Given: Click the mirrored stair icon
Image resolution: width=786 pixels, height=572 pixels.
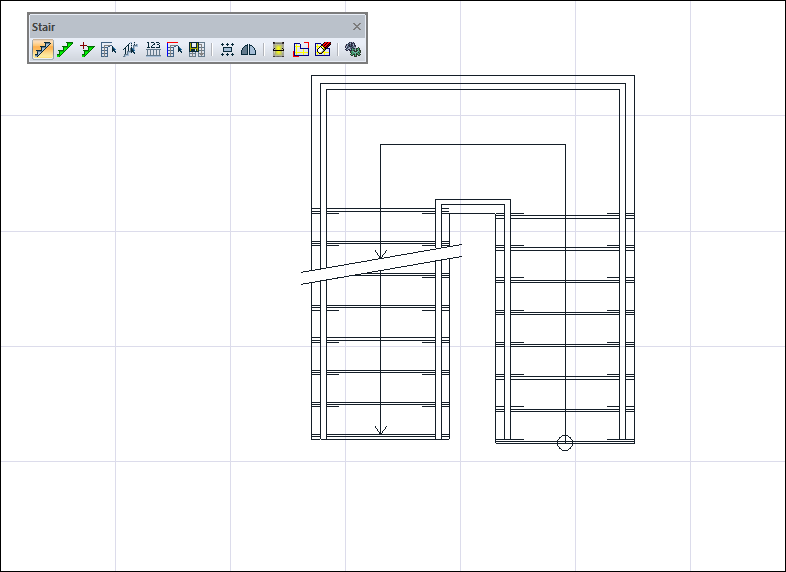Looking at the screenshot, I should 130,49.
